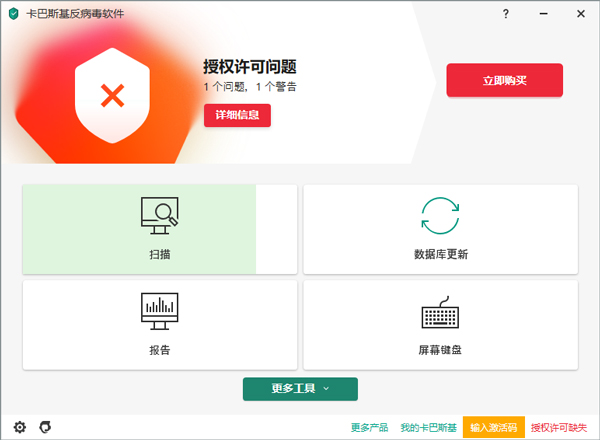600x440 pixels.
Task: Click the on-screen keyboard icon
Action: click(440, 312)
